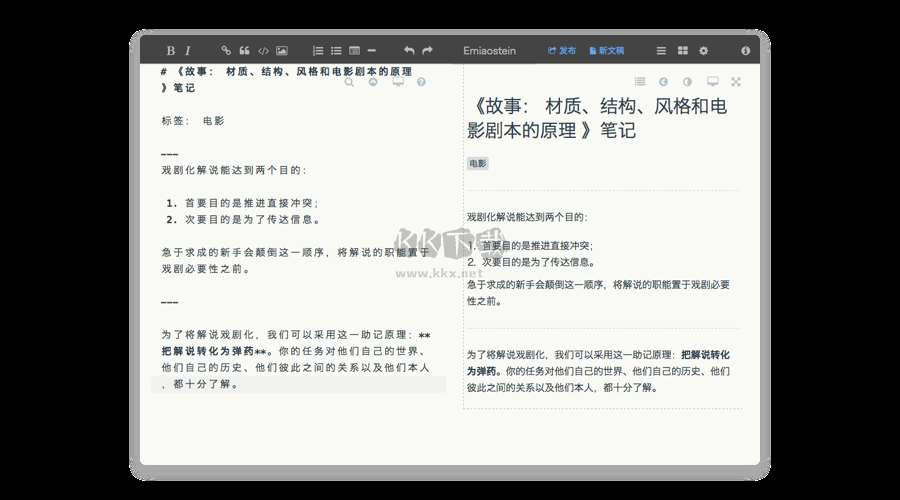Image resolution: width=900 pixels, height=500 pixels.
Task: Insert an image with picture icon
Action: pos(282,50)
